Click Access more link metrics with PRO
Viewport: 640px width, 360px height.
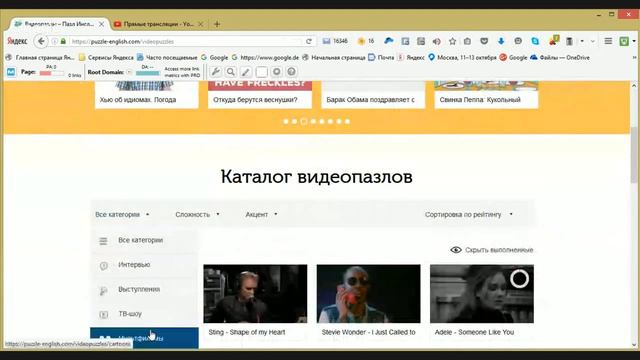tap(182, 72)
